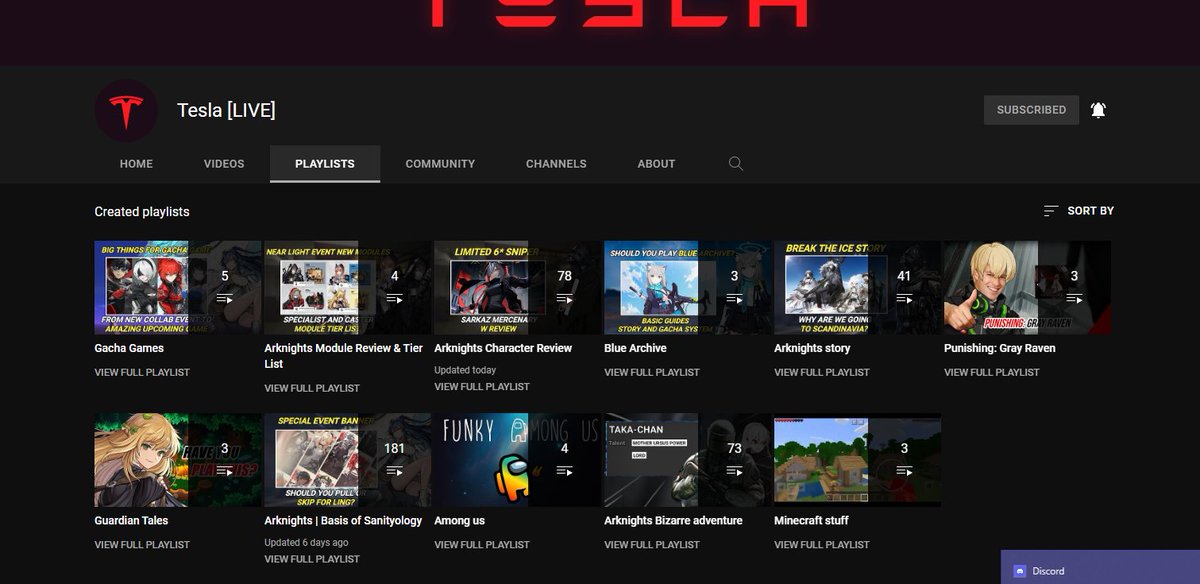Switch to the Home tab
This screenshot has height=584, width=1200.
click(x=136, y=164)
